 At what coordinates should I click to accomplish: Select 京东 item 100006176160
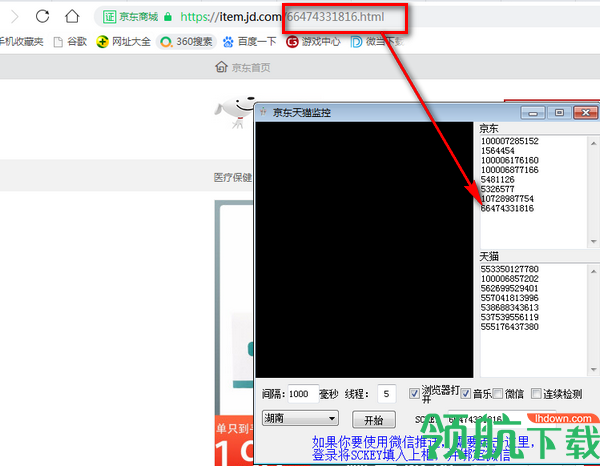(x=510, y=160)
